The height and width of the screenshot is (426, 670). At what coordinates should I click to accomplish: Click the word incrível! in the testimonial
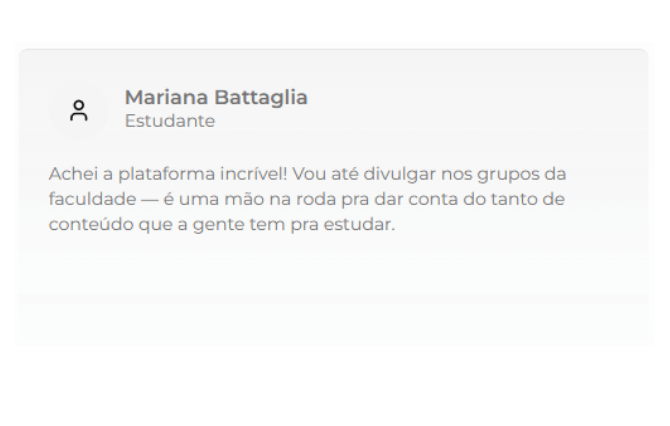(254, 174)
